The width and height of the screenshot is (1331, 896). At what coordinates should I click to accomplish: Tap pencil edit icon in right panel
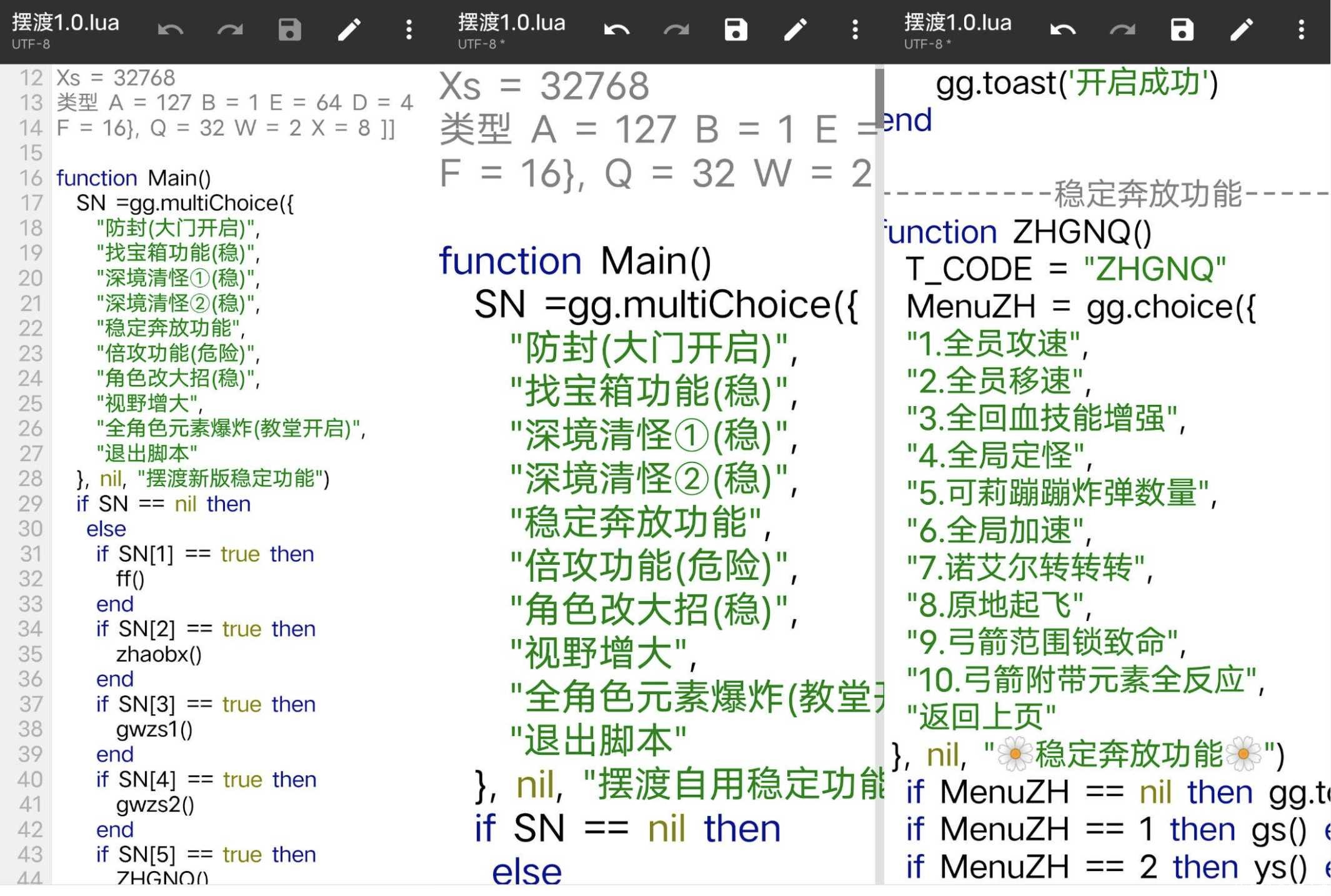[1242, 29]
